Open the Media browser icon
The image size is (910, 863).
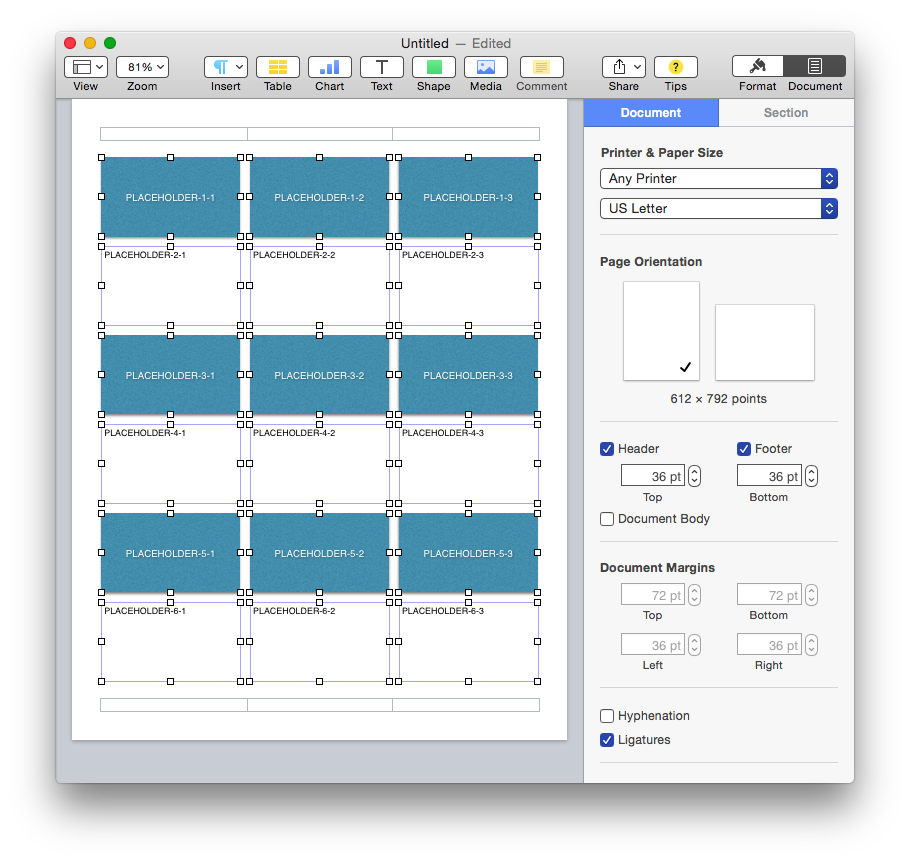point(485,67)
